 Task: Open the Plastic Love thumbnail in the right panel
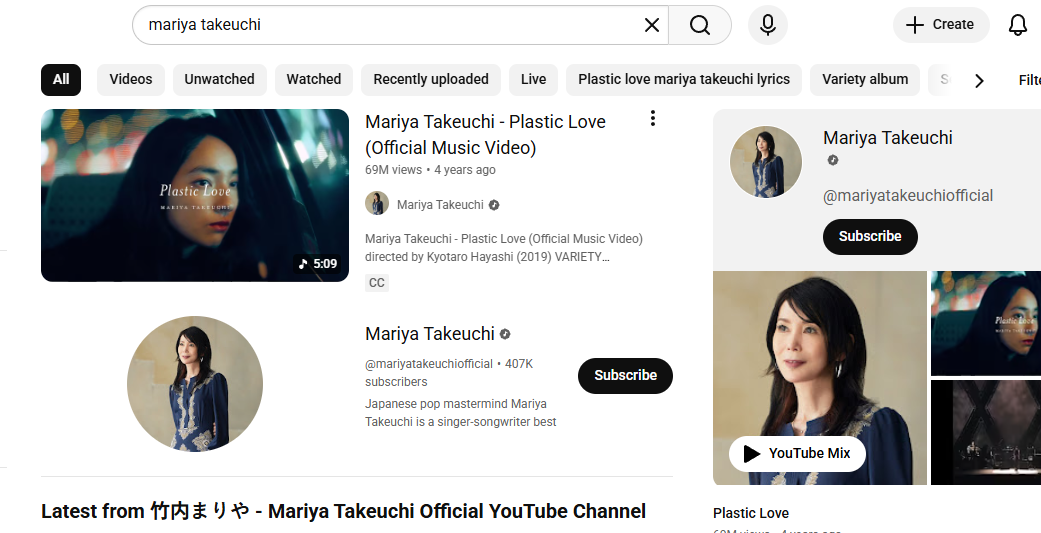coord(986,323)
